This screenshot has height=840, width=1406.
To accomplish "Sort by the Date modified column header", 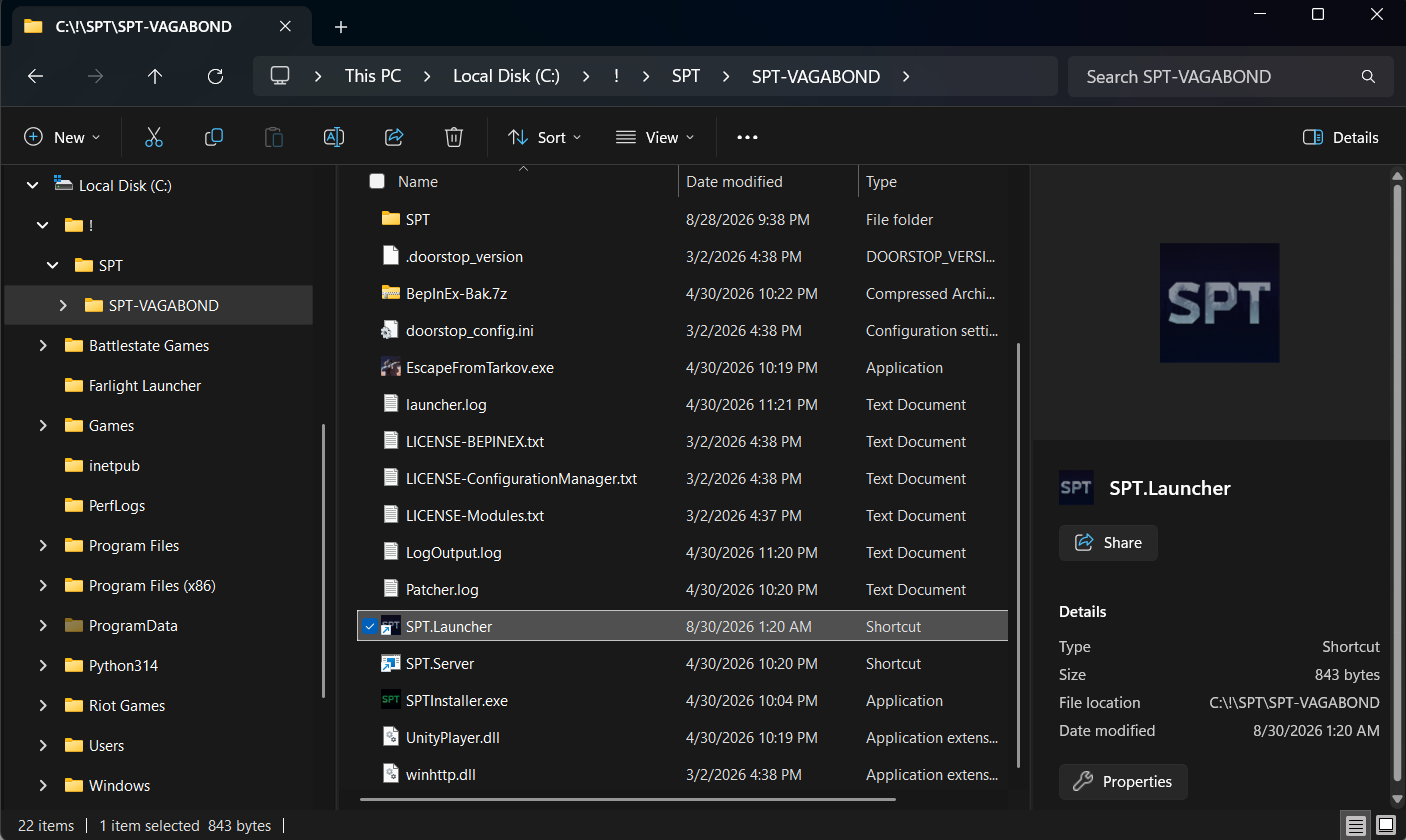I will click(x=769, y=181).
